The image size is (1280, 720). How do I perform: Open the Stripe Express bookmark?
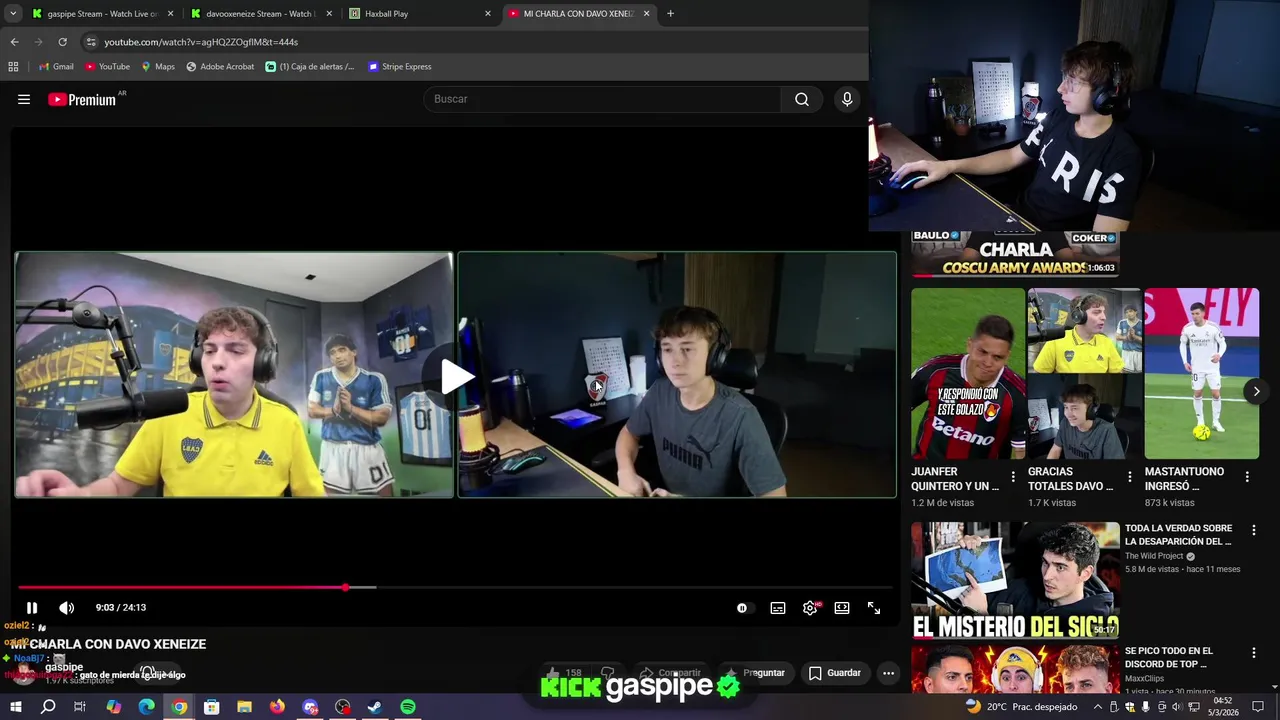pyautogui.click(x=400, y=67)
